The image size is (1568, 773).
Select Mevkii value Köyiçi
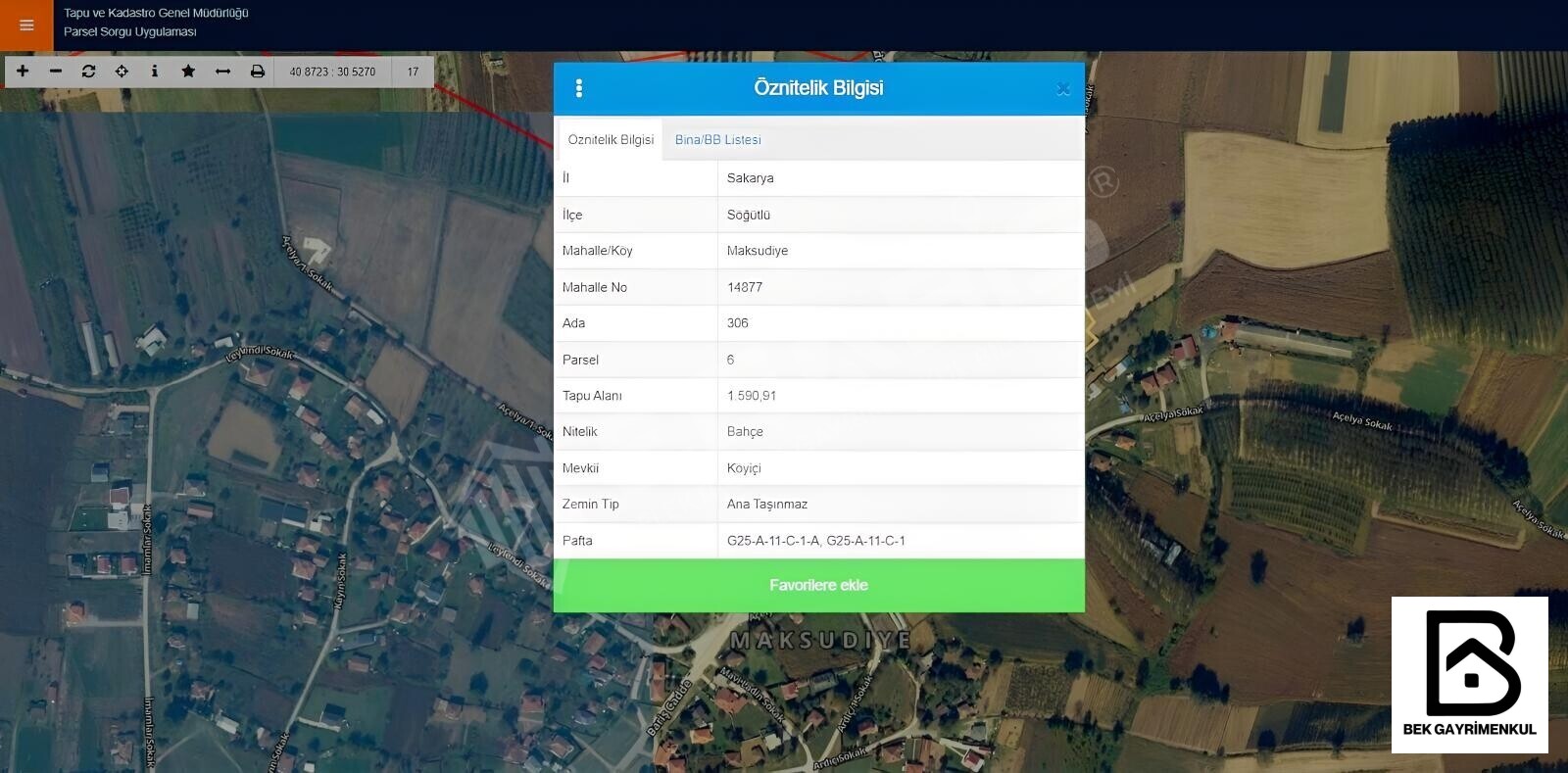coord(744,468)
